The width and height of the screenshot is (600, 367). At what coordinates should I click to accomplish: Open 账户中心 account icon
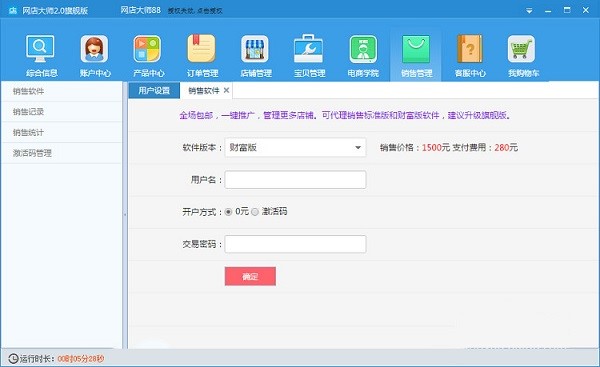pos(95,49)
